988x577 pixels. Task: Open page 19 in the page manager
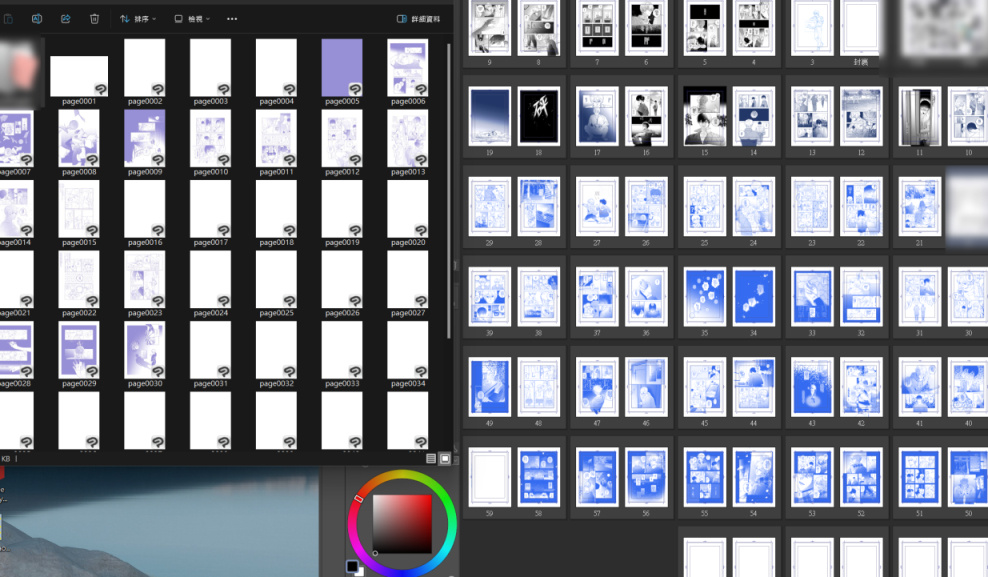click(x=490, y=117)
